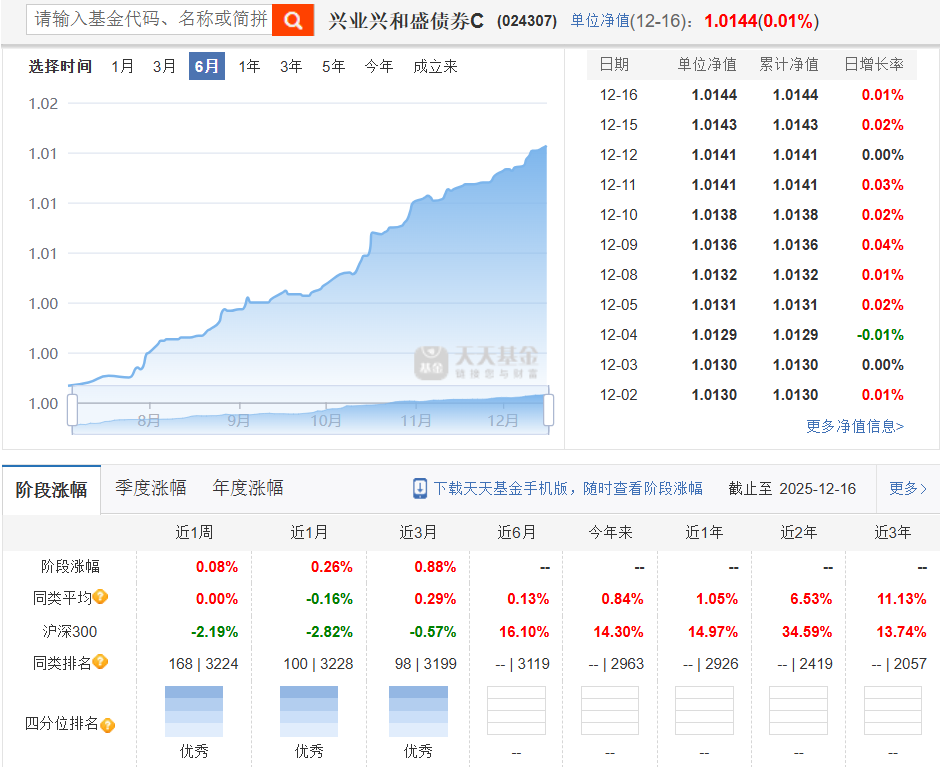Image resolution: width=940 pixels, height=767 pixels.
Task: Click the fund name 兴业兴和盛债券C
Action: pos(406,21)
